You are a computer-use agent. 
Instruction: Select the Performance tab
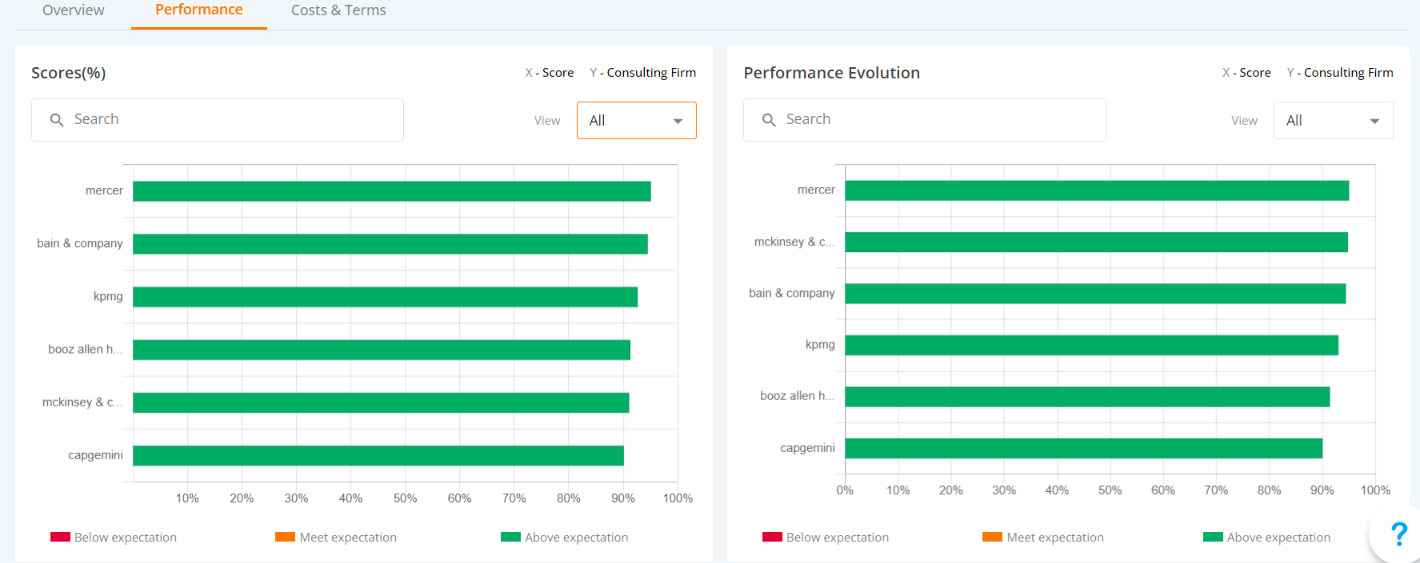point(199,10)
